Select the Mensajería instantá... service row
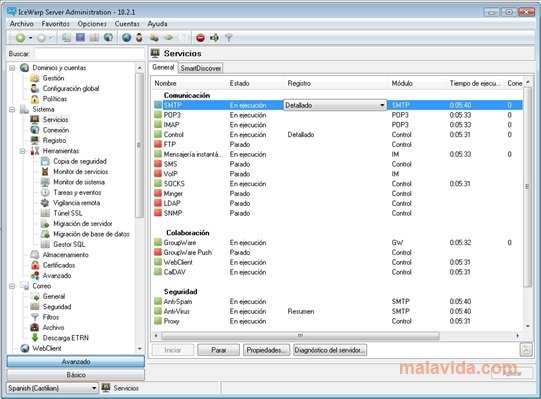The image size is (541, 399). [338, 154]
